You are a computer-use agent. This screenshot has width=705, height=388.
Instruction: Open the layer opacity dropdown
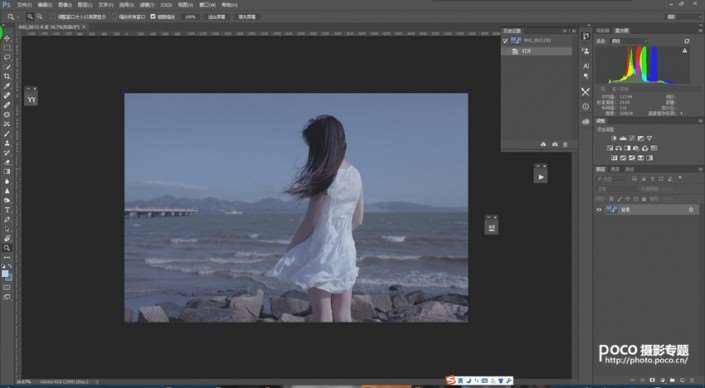coord(666,188)
